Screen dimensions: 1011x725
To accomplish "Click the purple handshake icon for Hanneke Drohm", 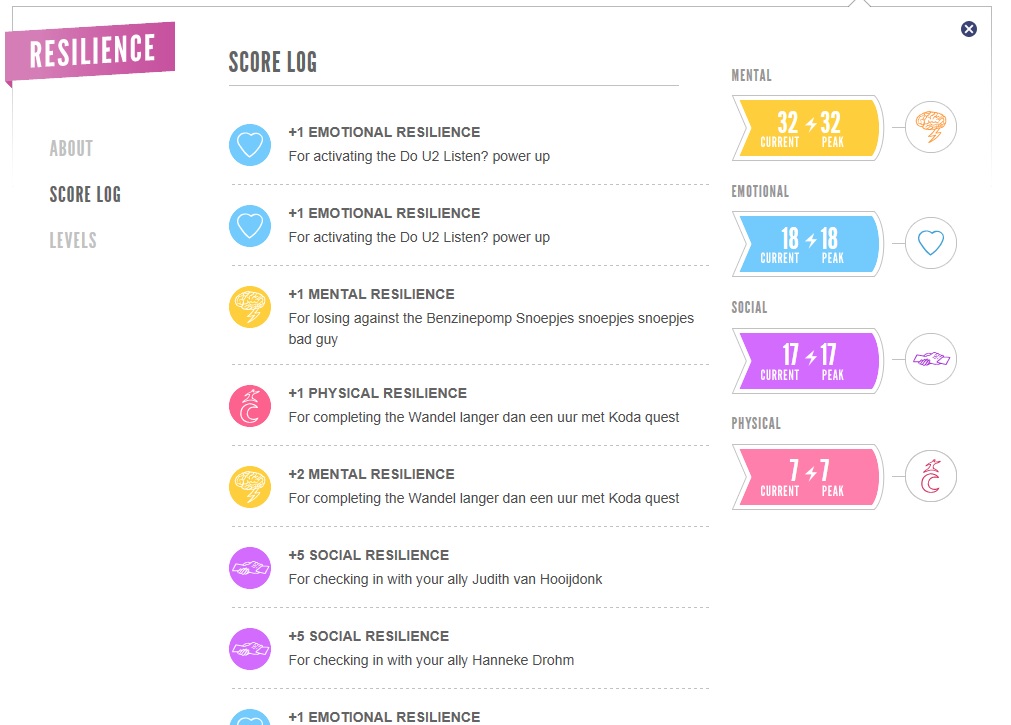I will 250,648.
